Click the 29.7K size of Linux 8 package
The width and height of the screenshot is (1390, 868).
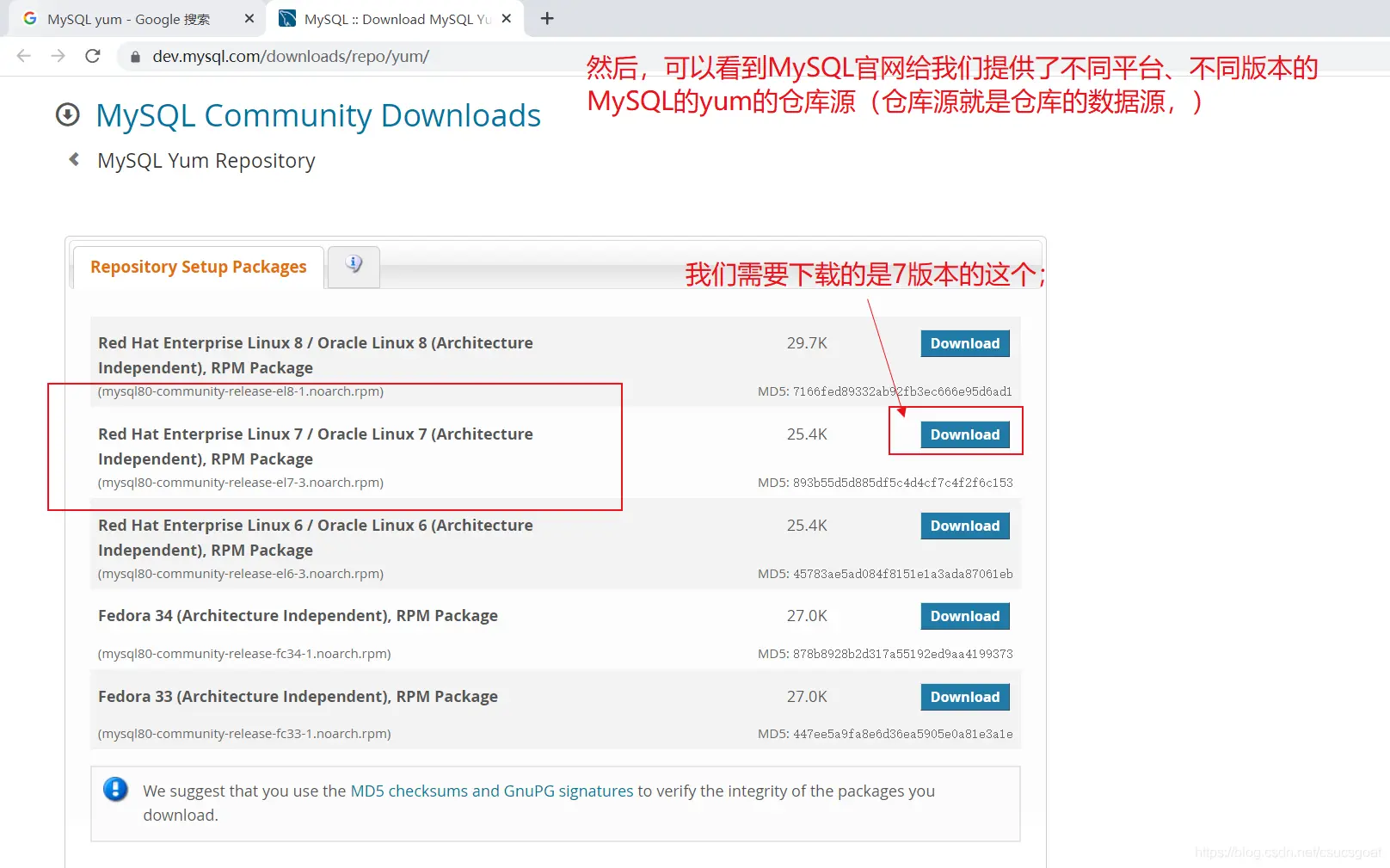[807, 343]
